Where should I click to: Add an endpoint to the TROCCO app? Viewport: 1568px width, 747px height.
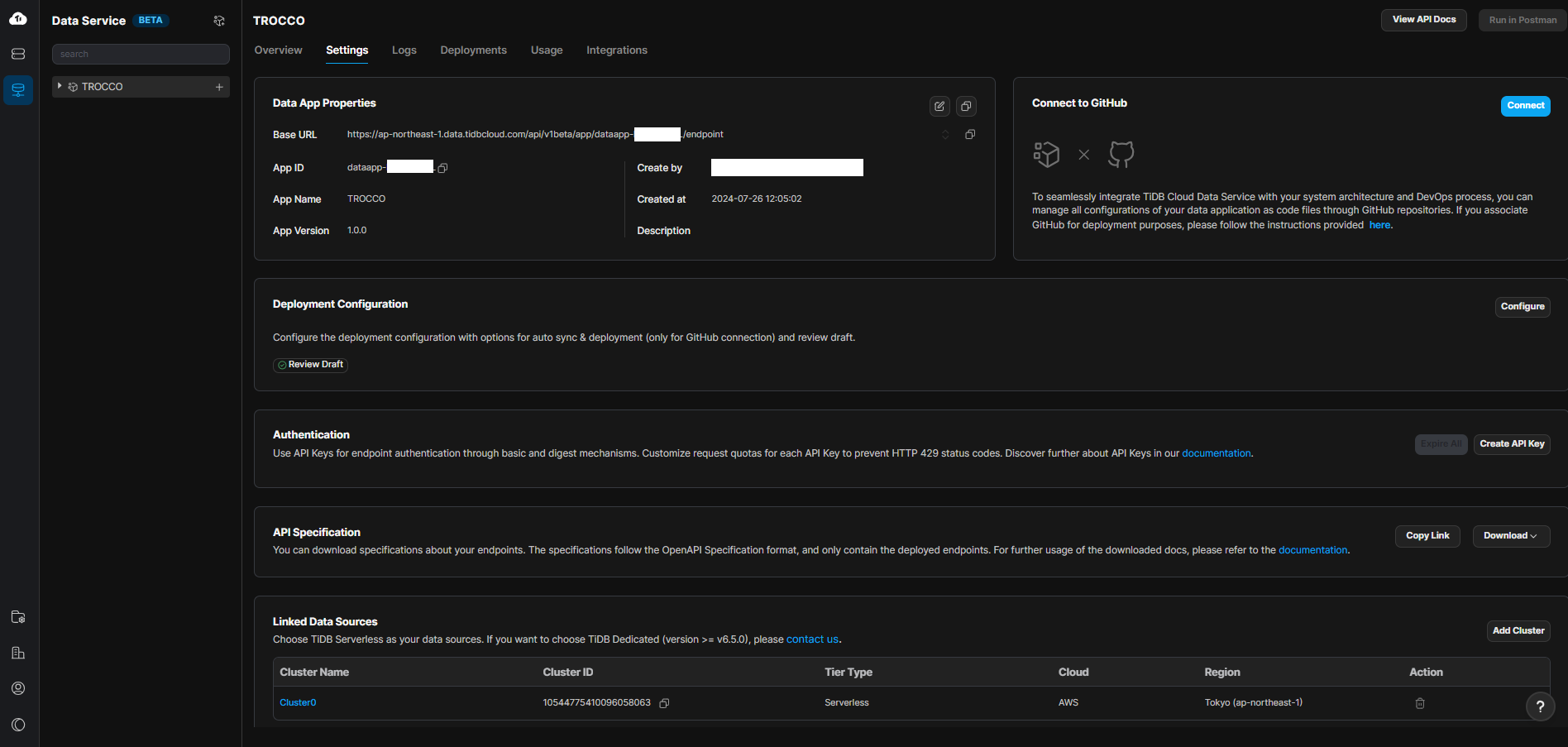(219, 87)
